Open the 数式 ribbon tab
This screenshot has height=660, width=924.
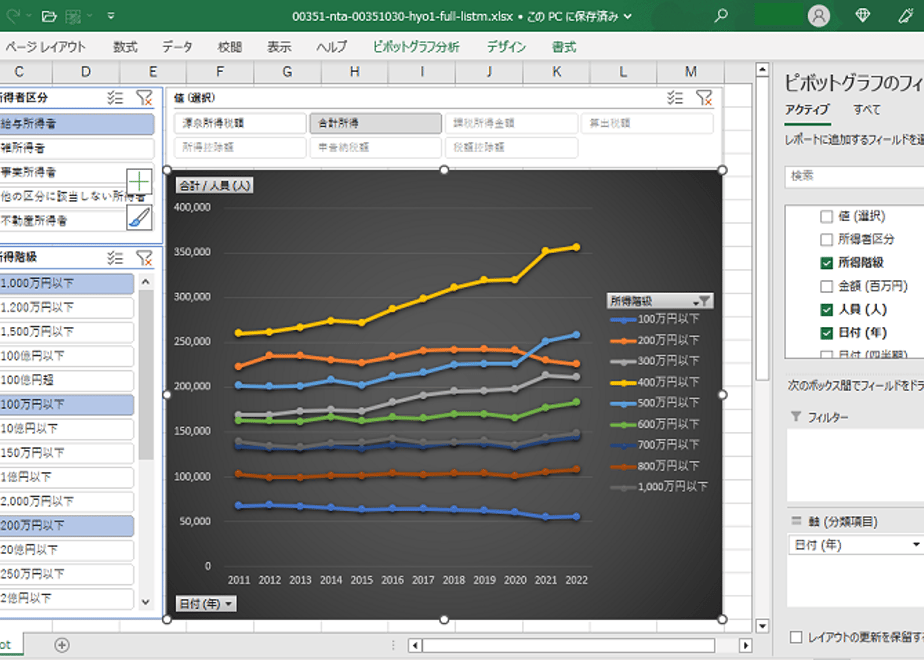point(126,47)
